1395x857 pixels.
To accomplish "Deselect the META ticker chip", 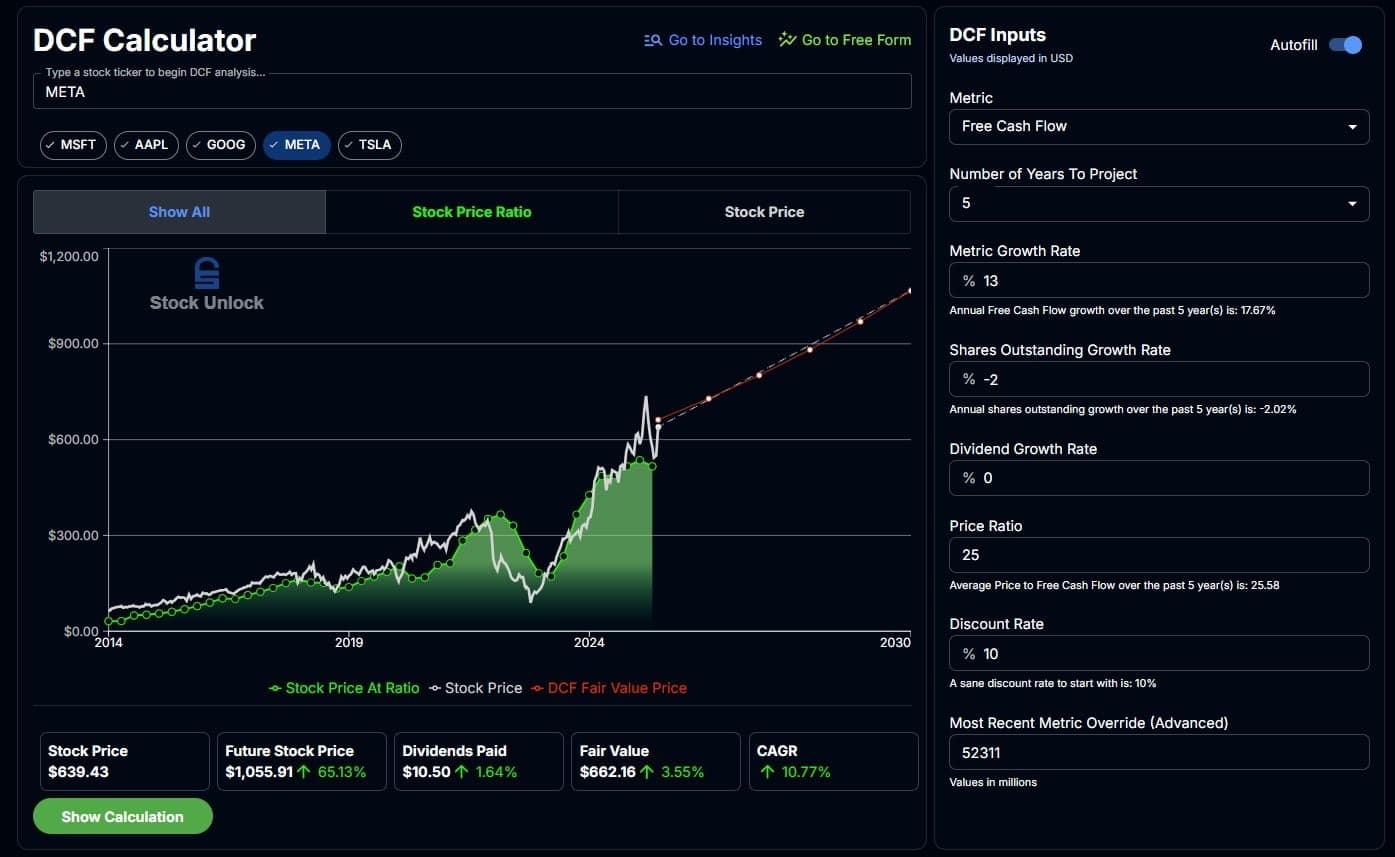I will pyautogui.click(x=296, y=145).
